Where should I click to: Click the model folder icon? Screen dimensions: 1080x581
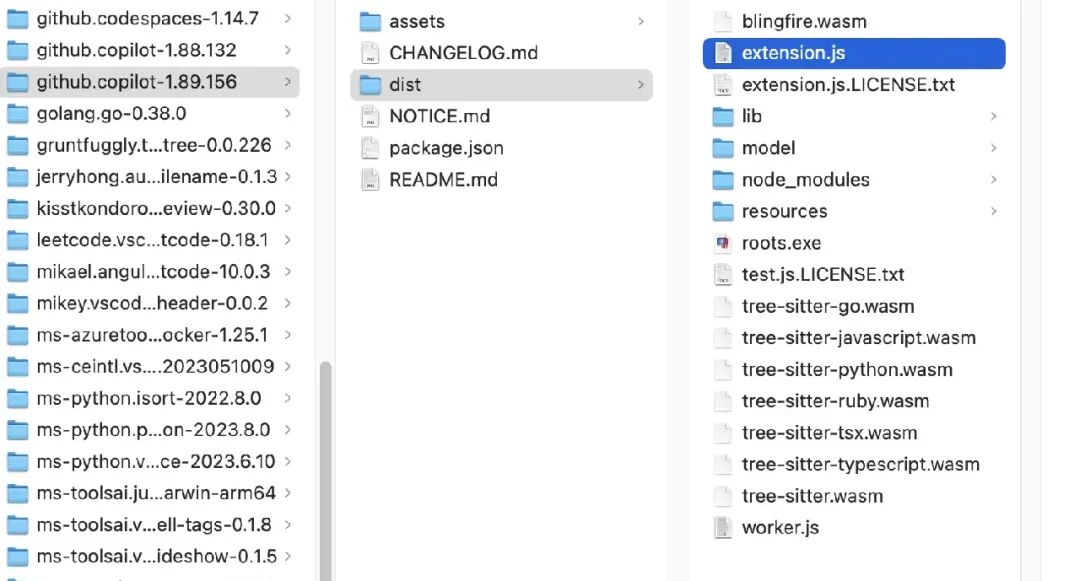point(723,148)
